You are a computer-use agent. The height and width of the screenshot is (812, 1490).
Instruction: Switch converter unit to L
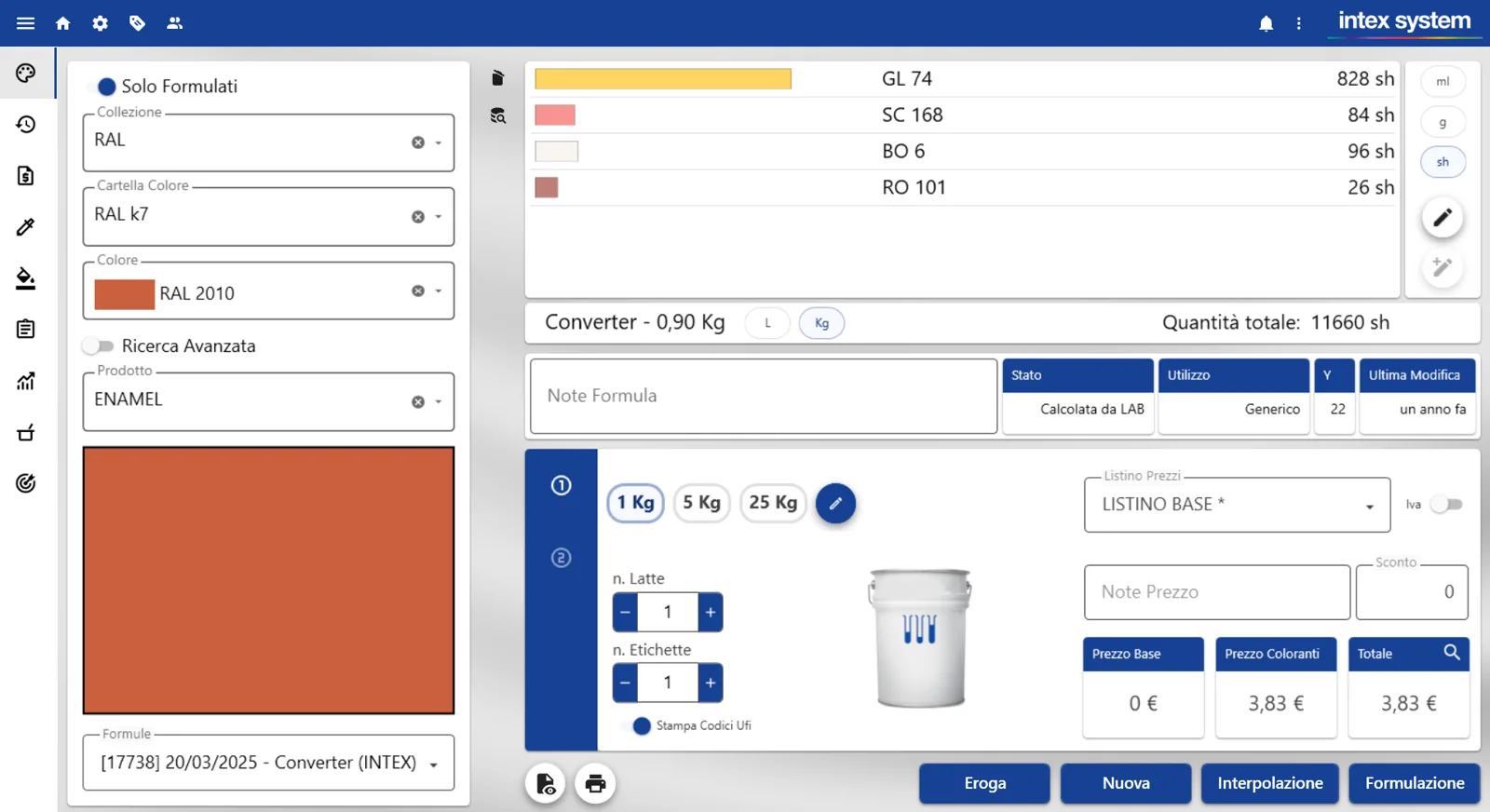point(767,323)
